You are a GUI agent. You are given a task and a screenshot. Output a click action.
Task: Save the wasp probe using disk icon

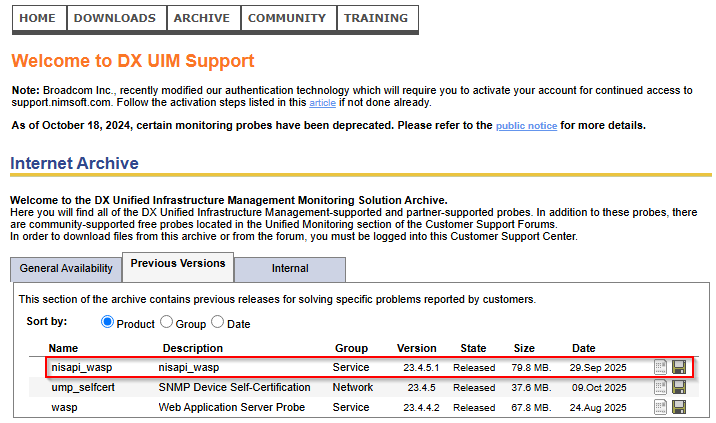coord(679,407)
